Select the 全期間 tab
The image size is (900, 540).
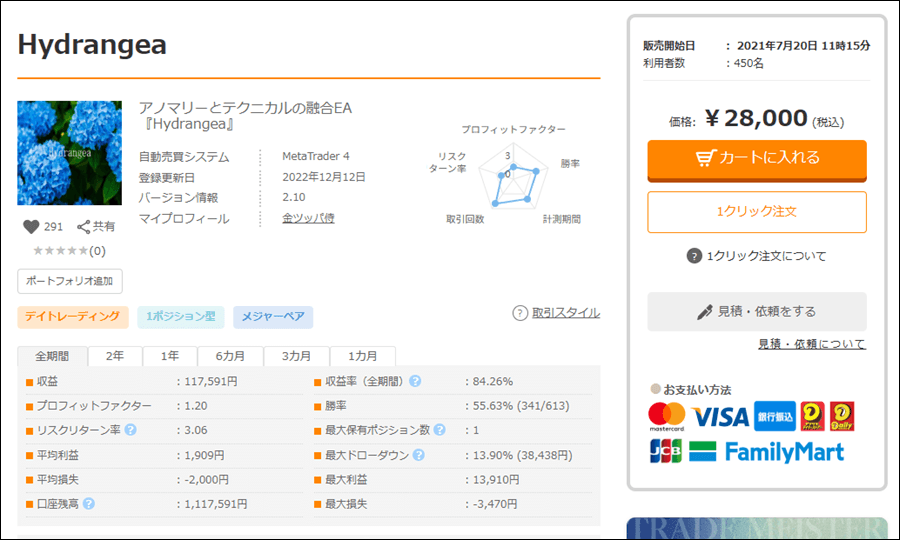(52, 356)
